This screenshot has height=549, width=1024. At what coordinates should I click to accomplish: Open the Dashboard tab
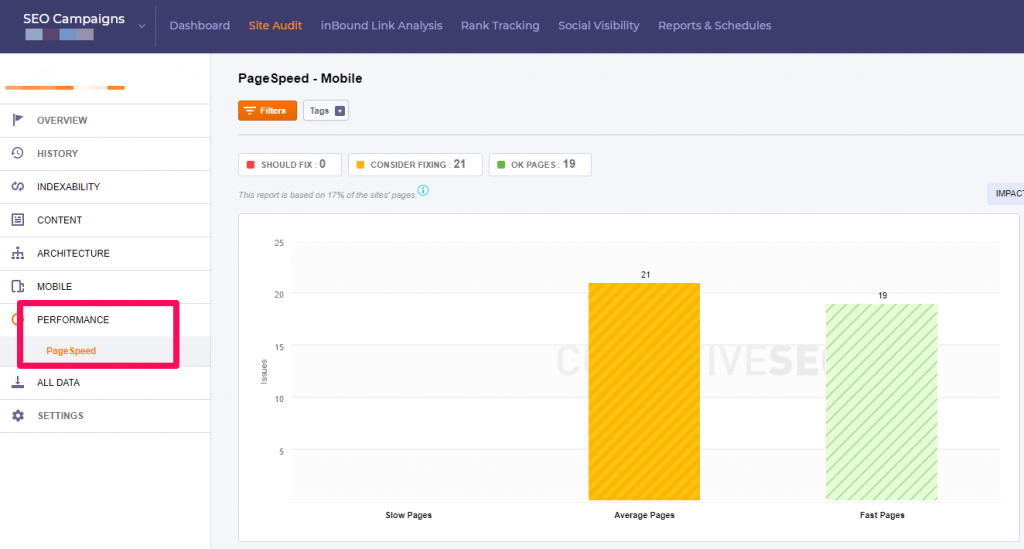200,25
